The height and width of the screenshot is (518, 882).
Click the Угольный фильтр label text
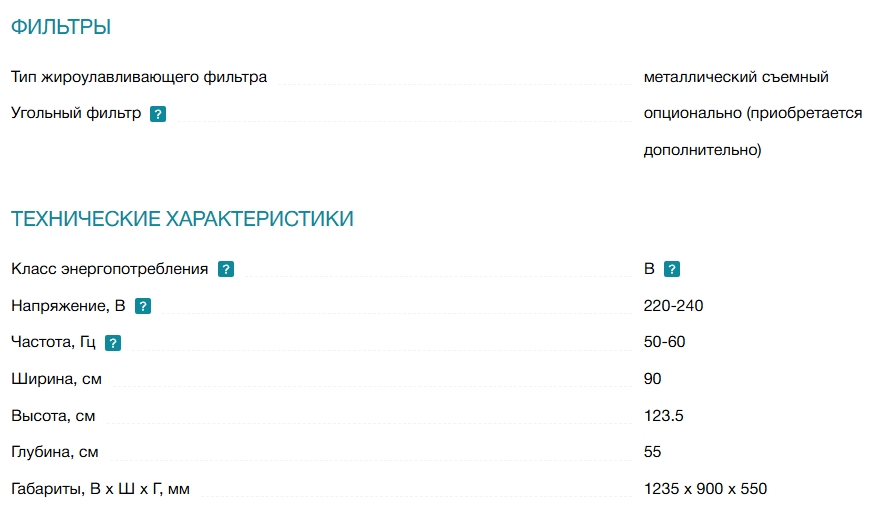point(76,113)
